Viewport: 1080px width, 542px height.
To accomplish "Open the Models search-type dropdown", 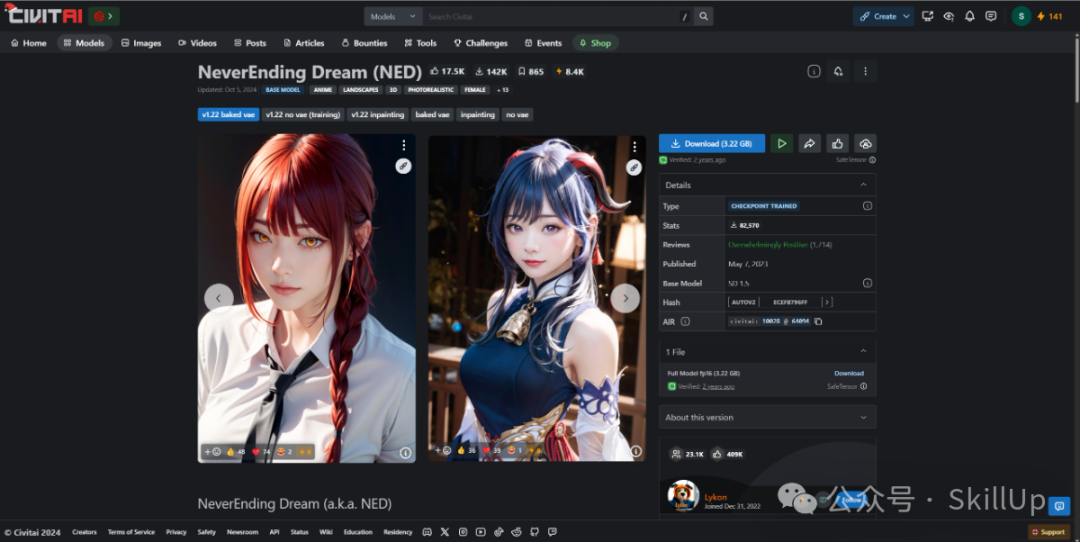I will (x=393, y=17).
